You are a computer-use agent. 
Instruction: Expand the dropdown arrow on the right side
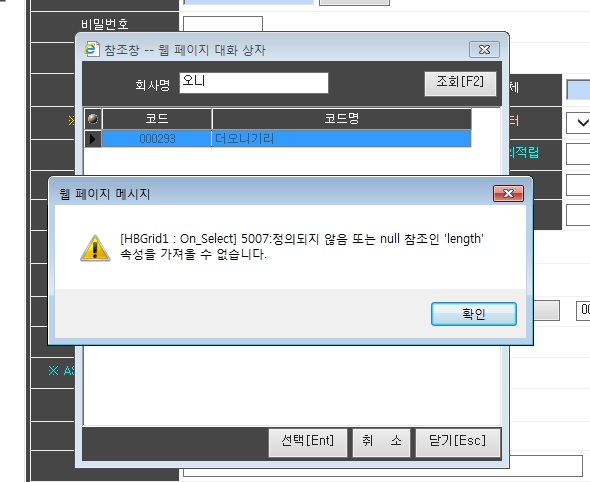pos(580,123)
